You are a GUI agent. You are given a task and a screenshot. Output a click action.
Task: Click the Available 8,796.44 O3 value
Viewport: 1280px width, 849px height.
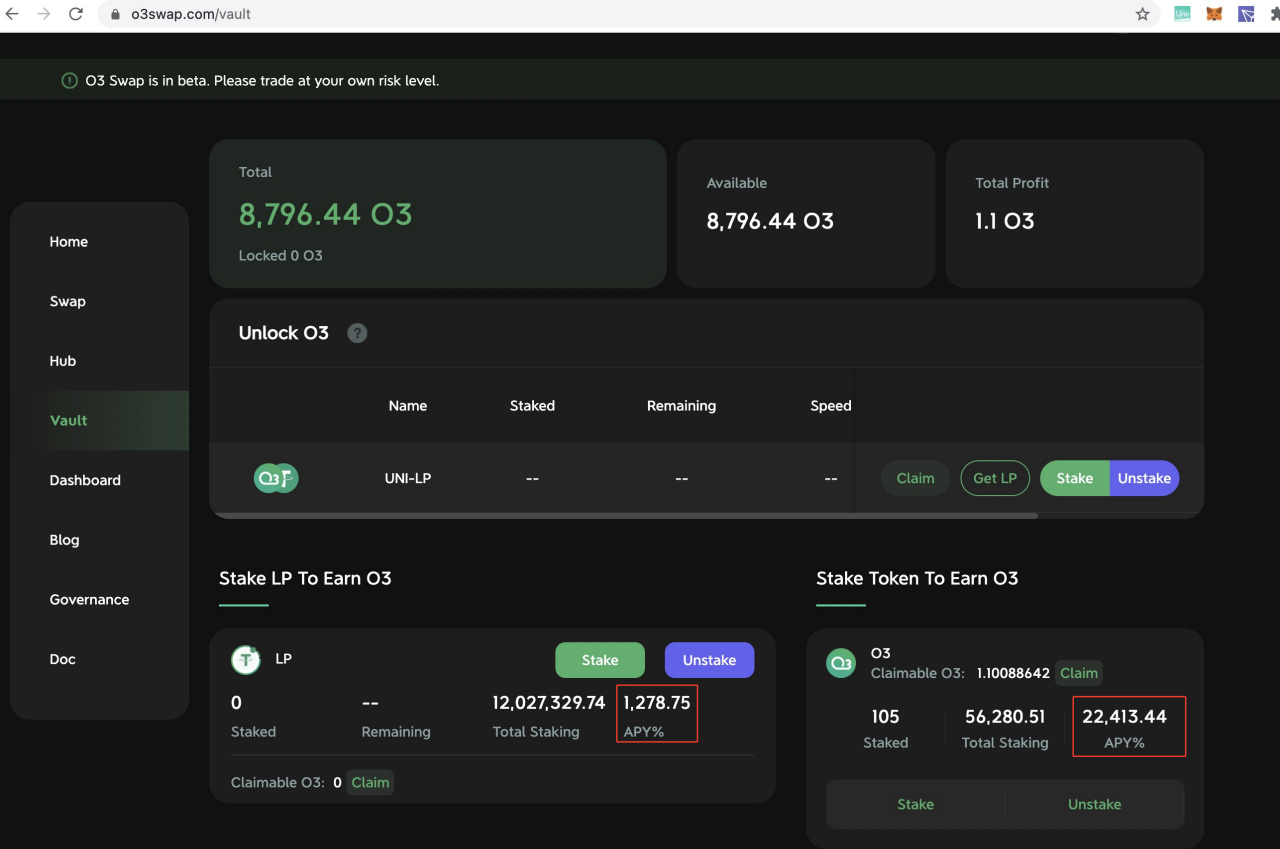click(770, 221)
